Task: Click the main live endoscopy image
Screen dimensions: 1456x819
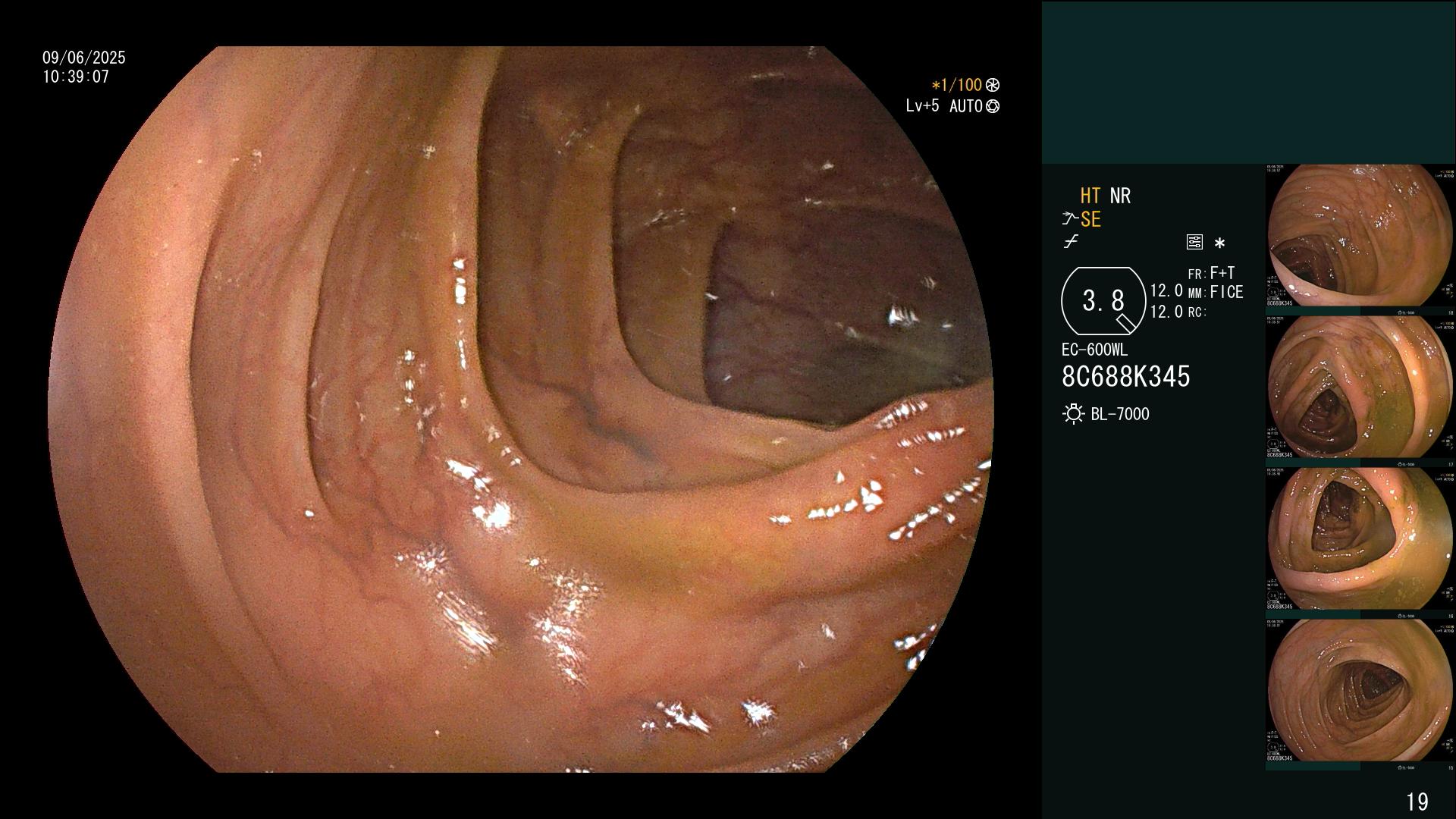Action: point(521,409)
